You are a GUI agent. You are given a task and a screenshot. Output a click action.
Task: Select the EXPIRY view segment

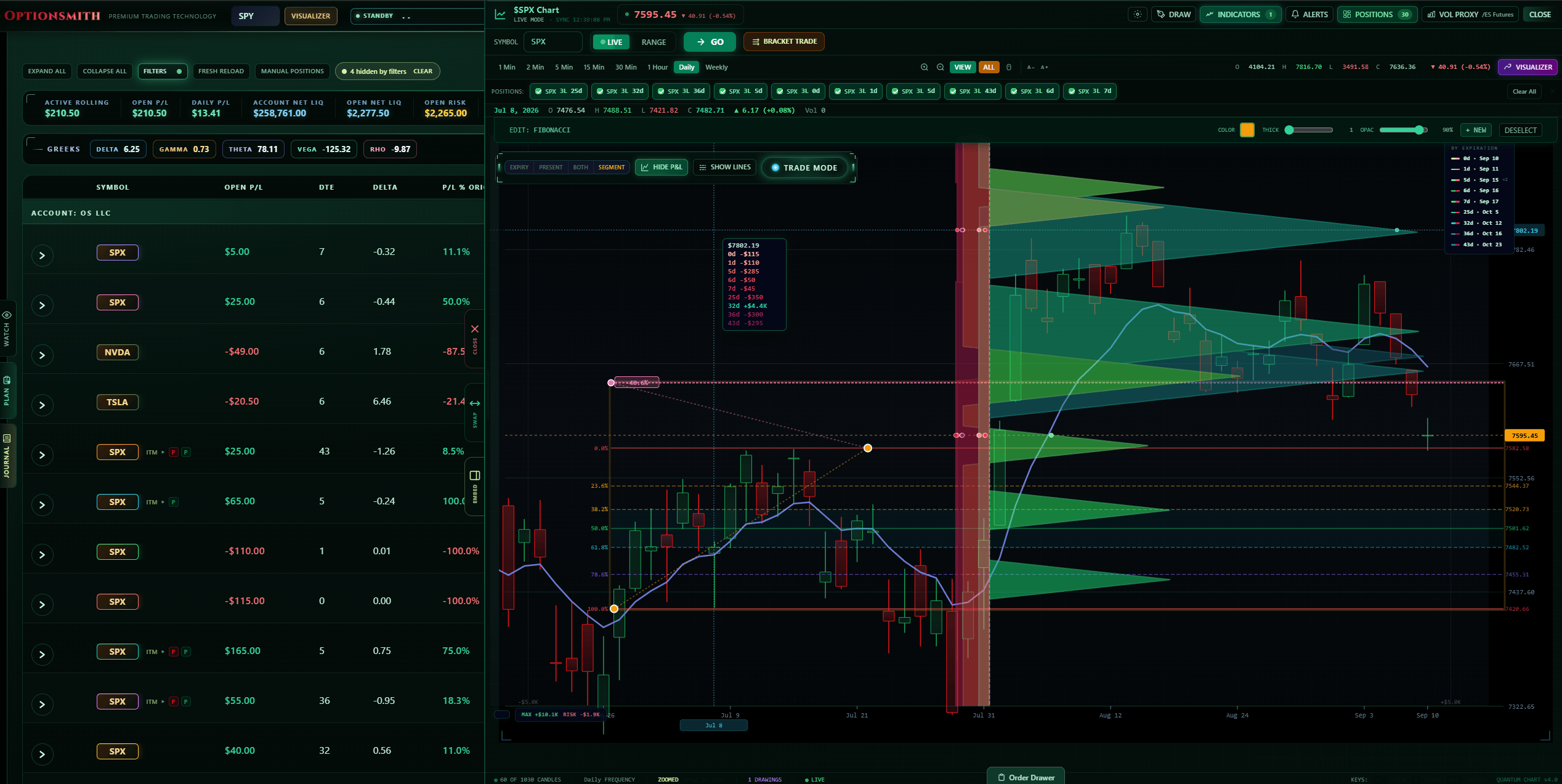point(519,168)
